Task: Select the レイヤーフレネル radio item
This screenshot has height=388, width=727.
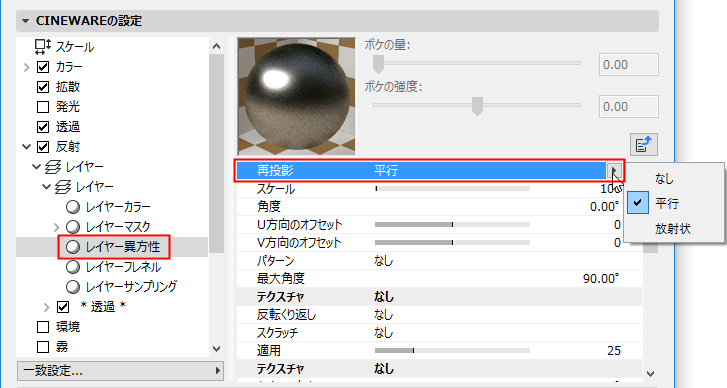Action: pyautogui.click(x=73, y=267)
